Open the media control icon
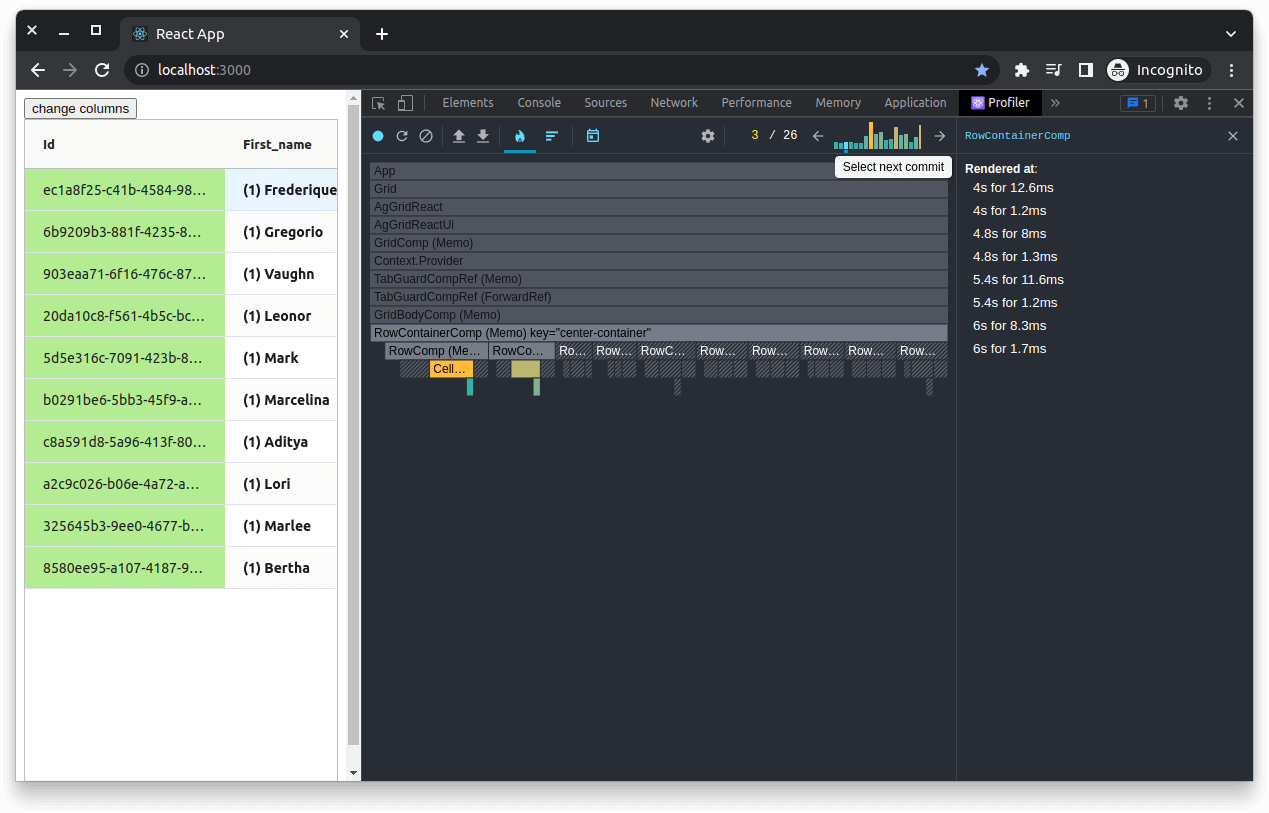 click(1053, 70)
